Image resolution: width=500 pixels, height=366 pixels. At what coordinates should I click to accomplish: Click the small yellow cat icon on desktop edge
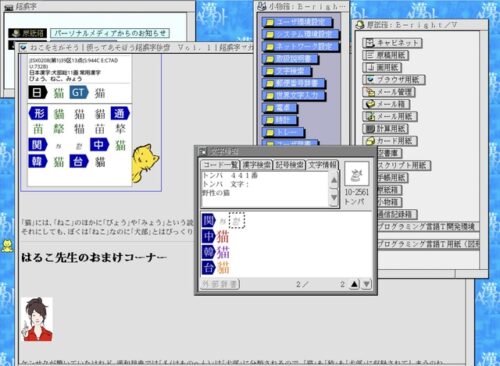tap(7, 246)
